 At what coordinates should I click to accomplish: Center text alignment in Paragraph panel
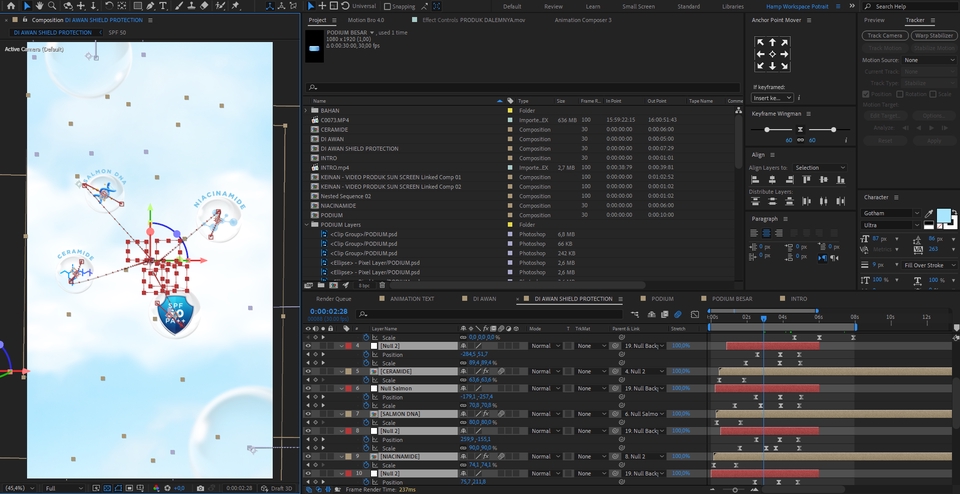click(x=767, y=233)
